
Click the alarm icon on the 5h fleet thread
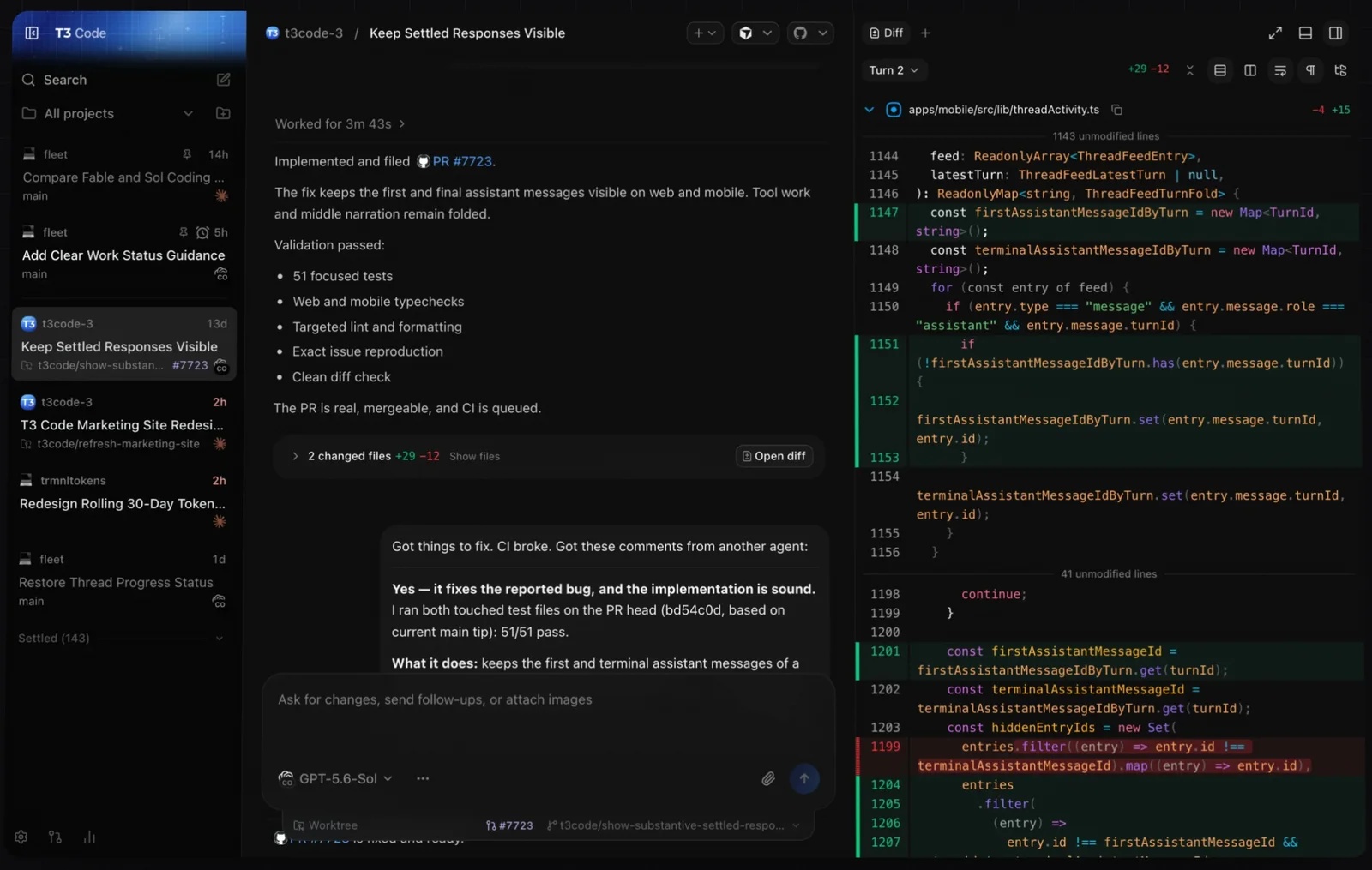[x=202, y=232]
